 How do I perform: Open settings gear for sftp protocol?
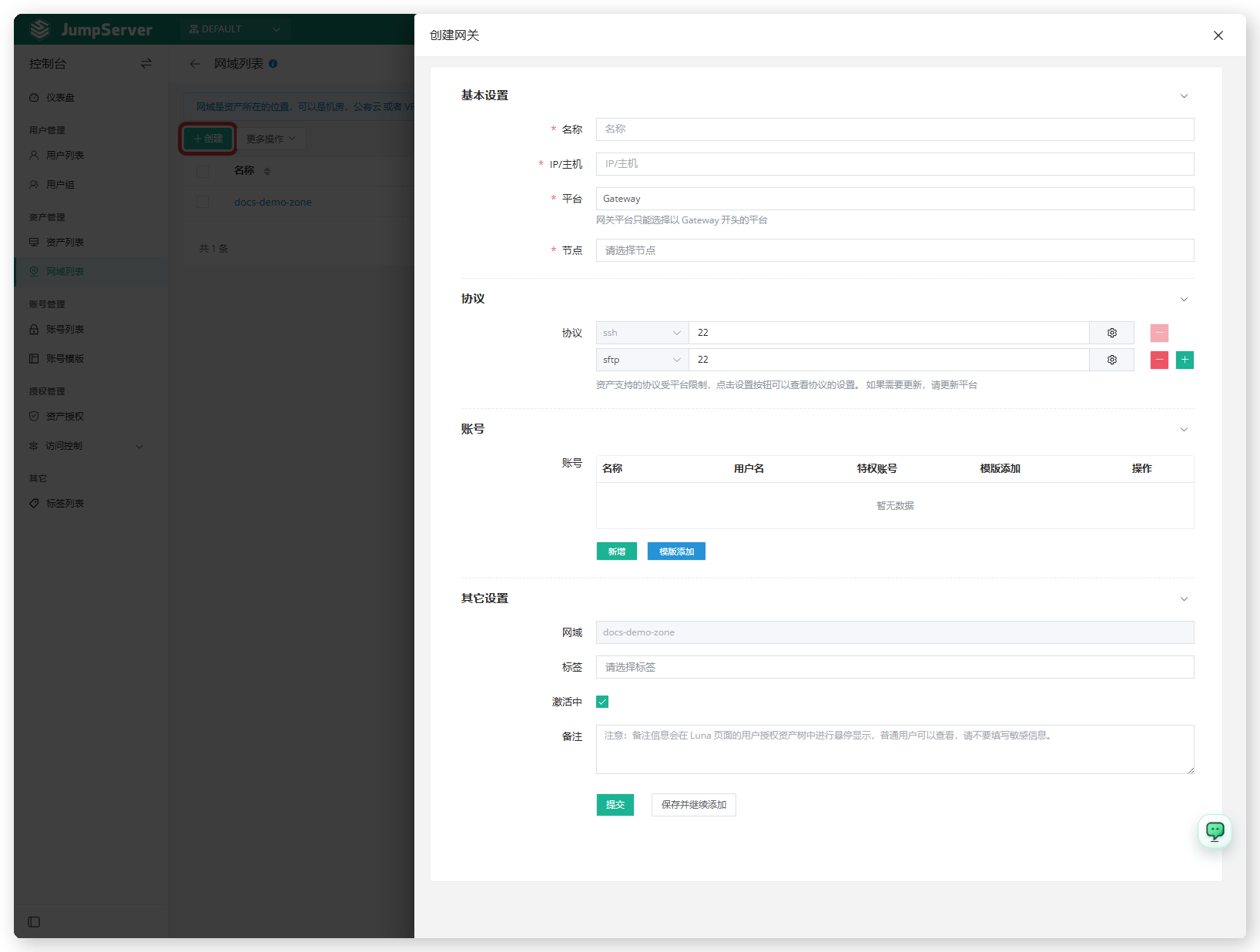[x=1111, y=360]
